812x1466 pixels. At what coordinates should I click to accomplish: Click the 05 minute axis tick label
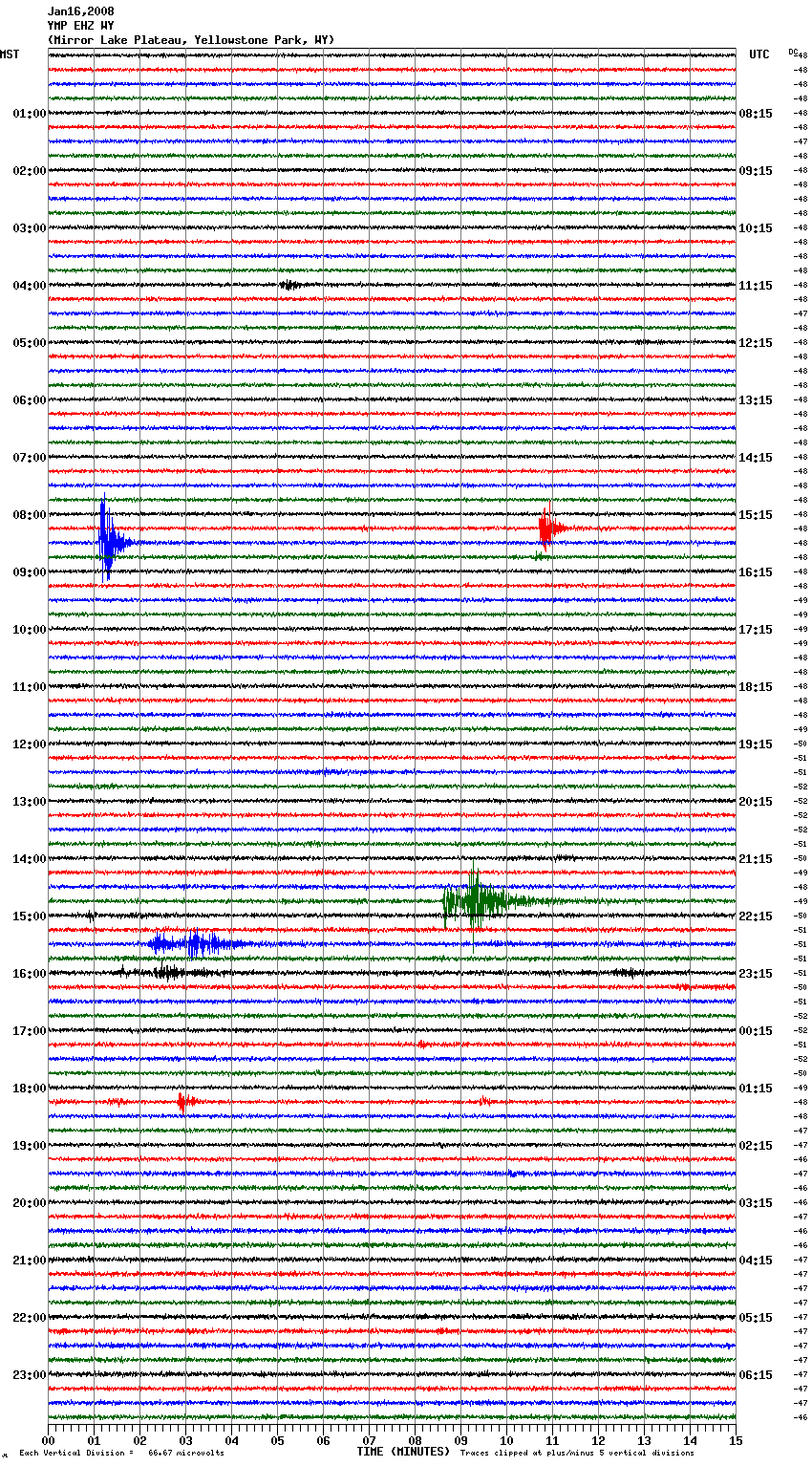pyautogui.click(x=277, y=1440)
